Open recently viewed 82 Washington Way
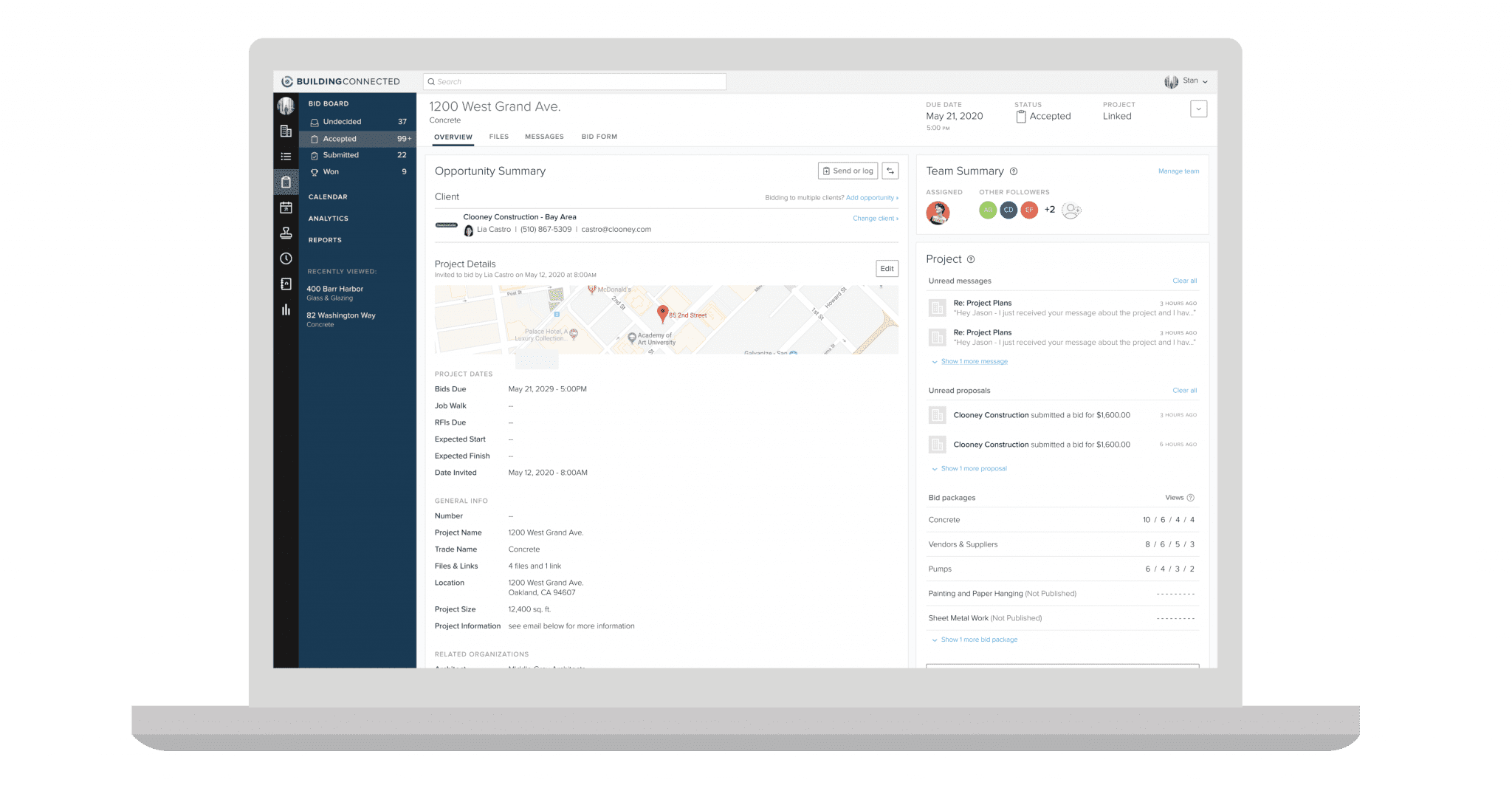 (341, 320)
